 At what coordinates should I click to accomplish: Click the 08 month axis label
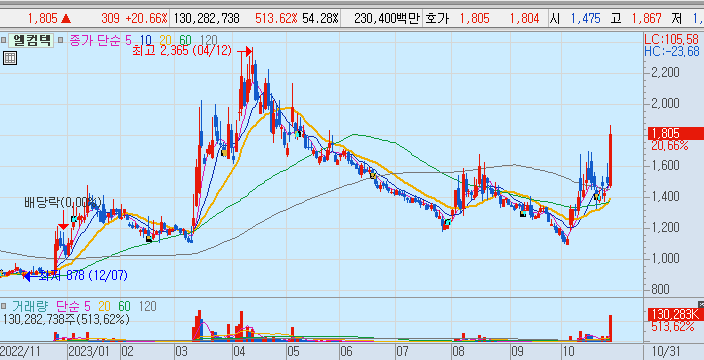tap(459, 350)
